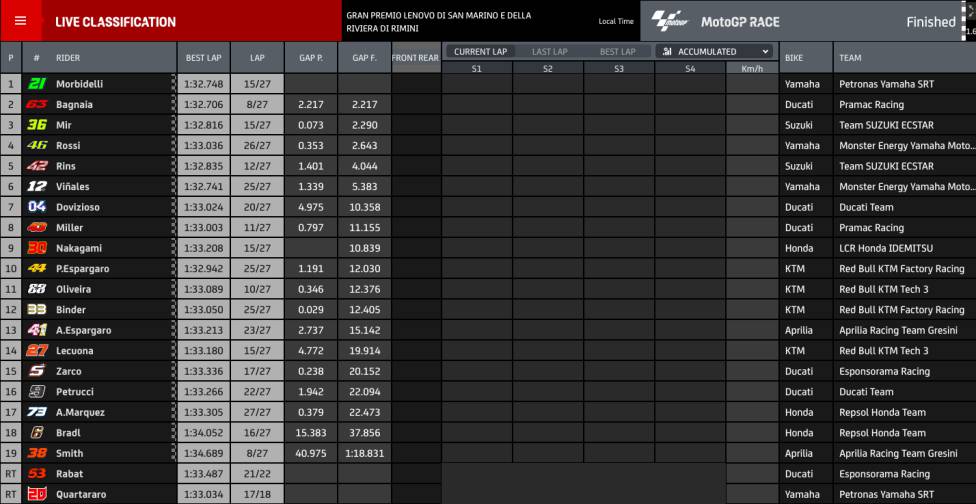The height and width of the screenshot is (504, 976).
Task: Select rider name Quartararo
Action: pos(82,494)
